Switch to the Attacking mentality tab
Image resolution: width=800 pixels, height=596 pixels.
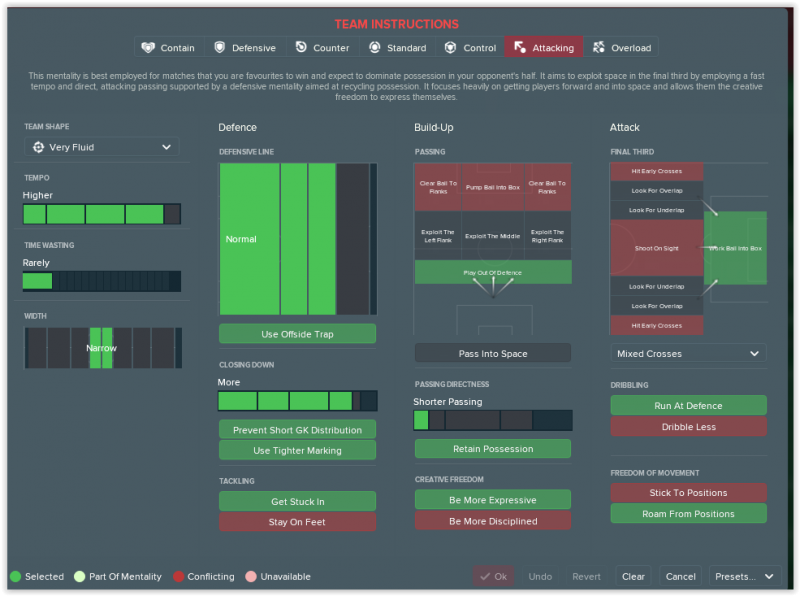(543, 48)
